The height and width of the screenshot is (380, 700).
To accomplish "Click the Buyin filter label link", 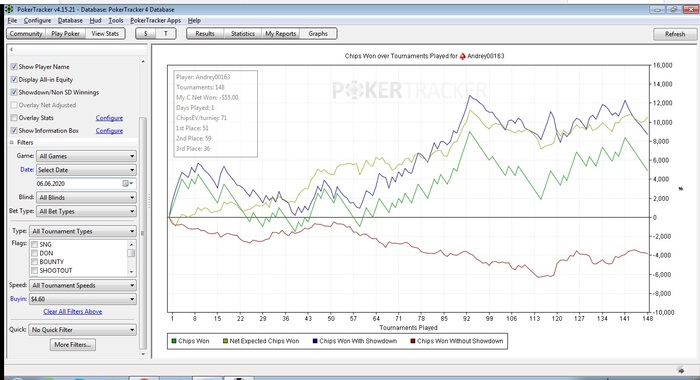I will [x=18, y=299].
